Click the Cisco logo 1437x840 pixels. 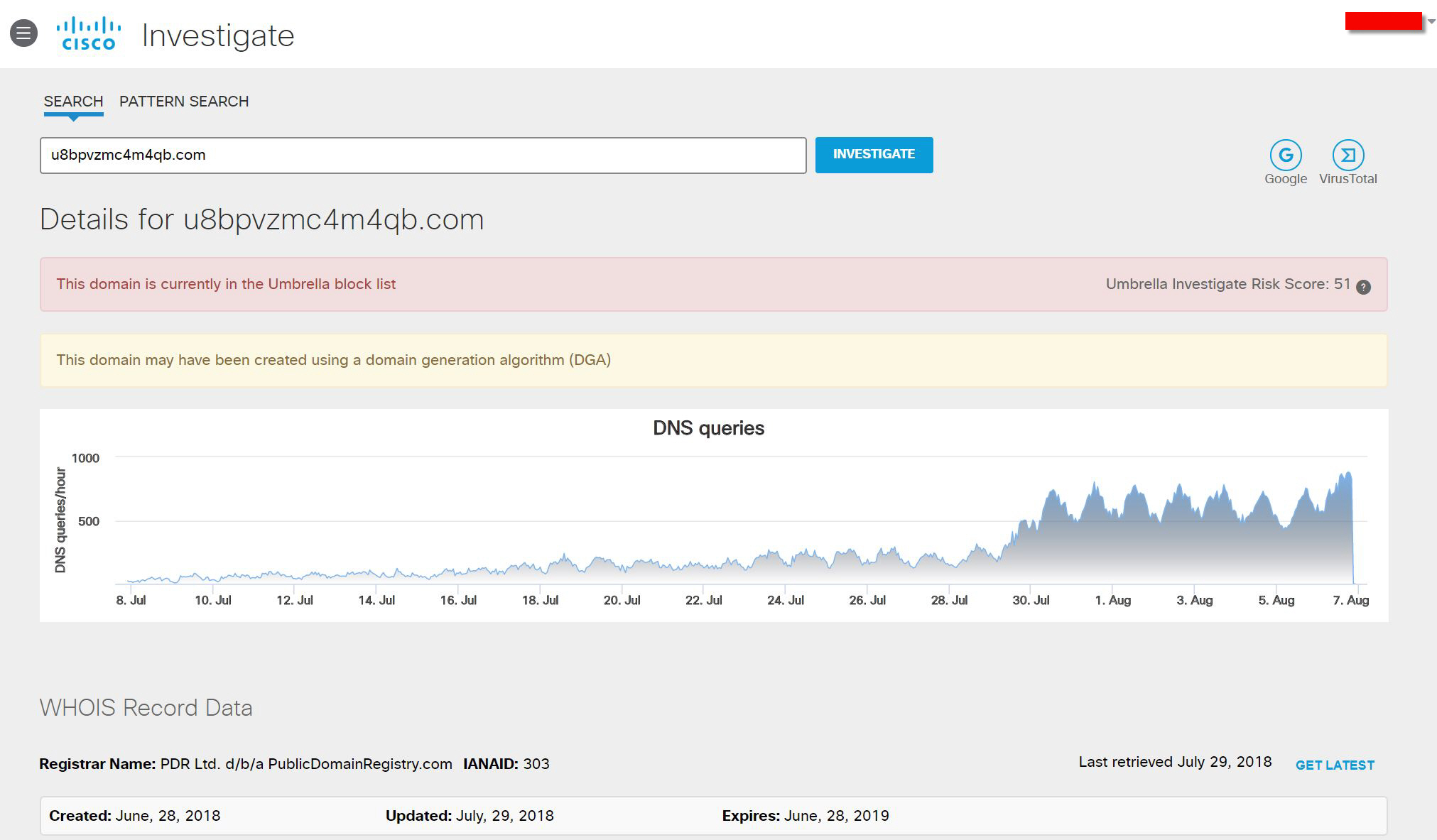(x=89, y=34)
